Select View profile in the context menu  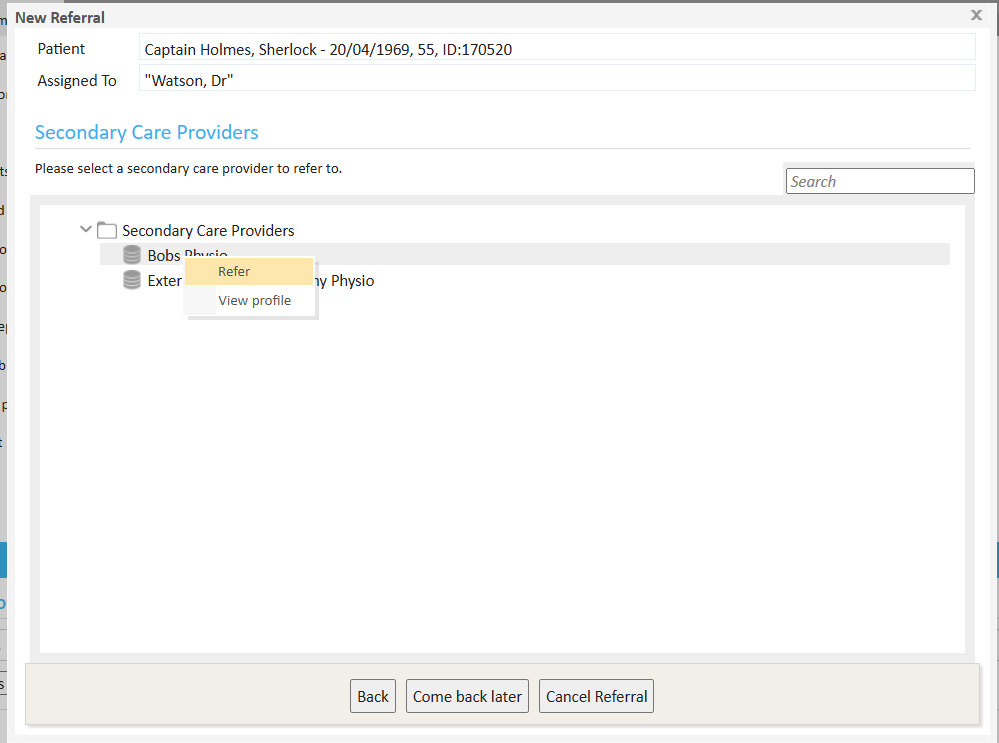click(254, 300)
